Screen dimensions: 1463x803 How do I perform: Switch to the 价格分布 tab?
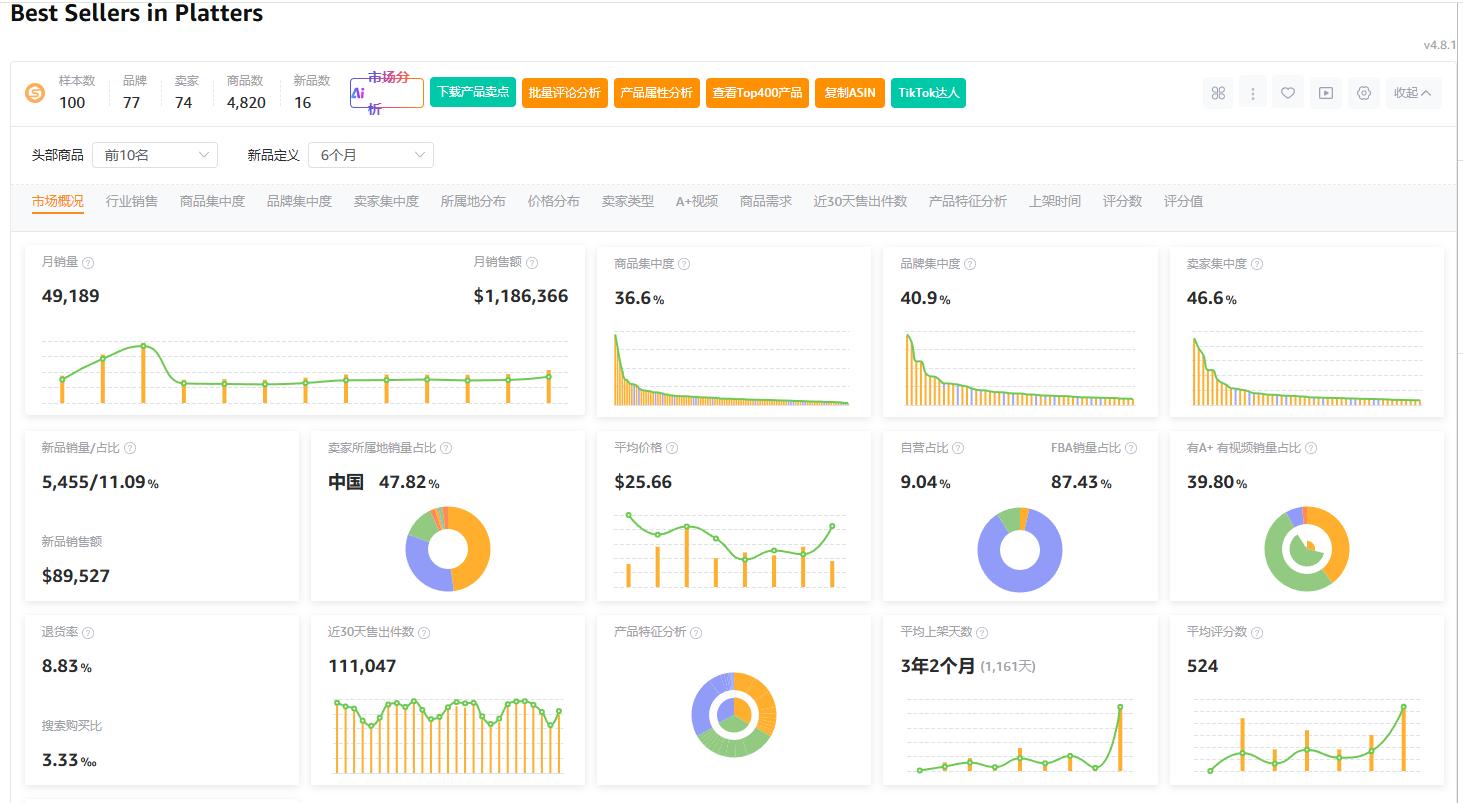[x=553, y=201]
